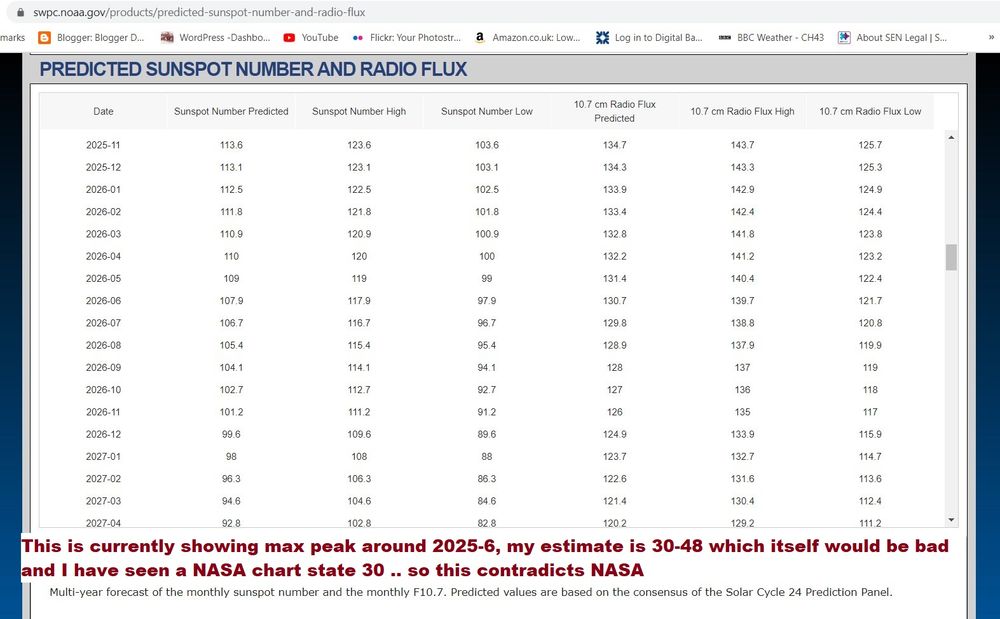1000x619 pixels.
Task: Click the Date column header
Action: click(103, 111)
